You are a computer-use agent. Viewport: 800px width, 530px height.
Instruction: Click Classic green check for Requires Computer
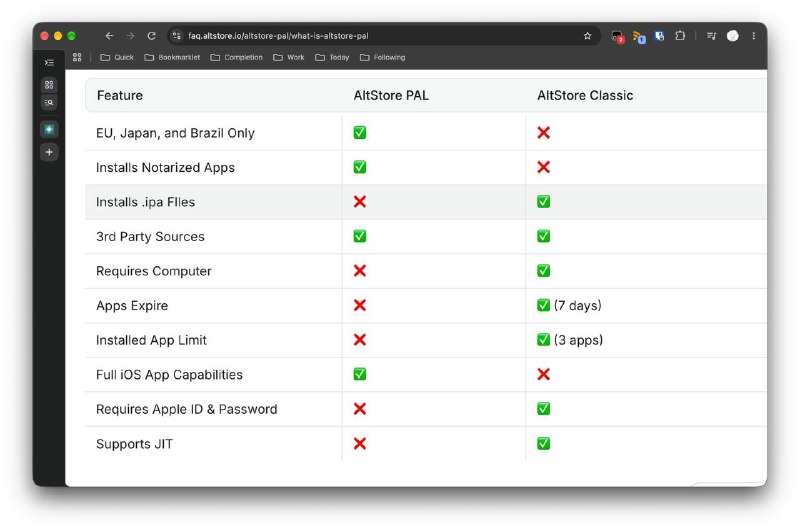pyautogui.click(x=543, y=270)
